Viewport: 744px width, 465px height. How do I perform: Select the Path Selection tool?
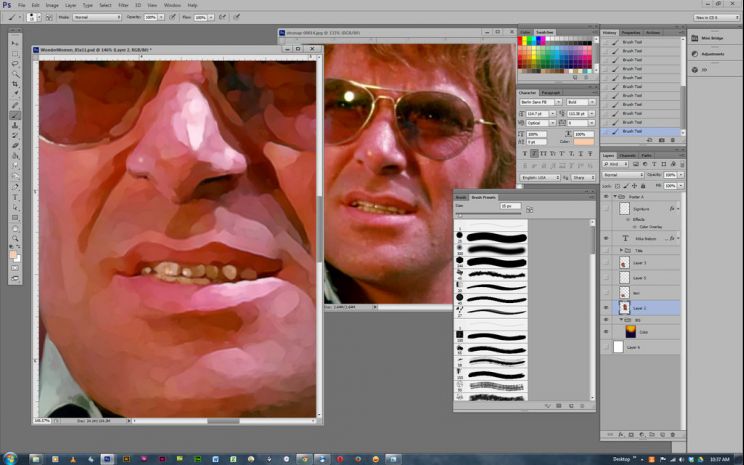pyautogui.click(x=15, y=207)
